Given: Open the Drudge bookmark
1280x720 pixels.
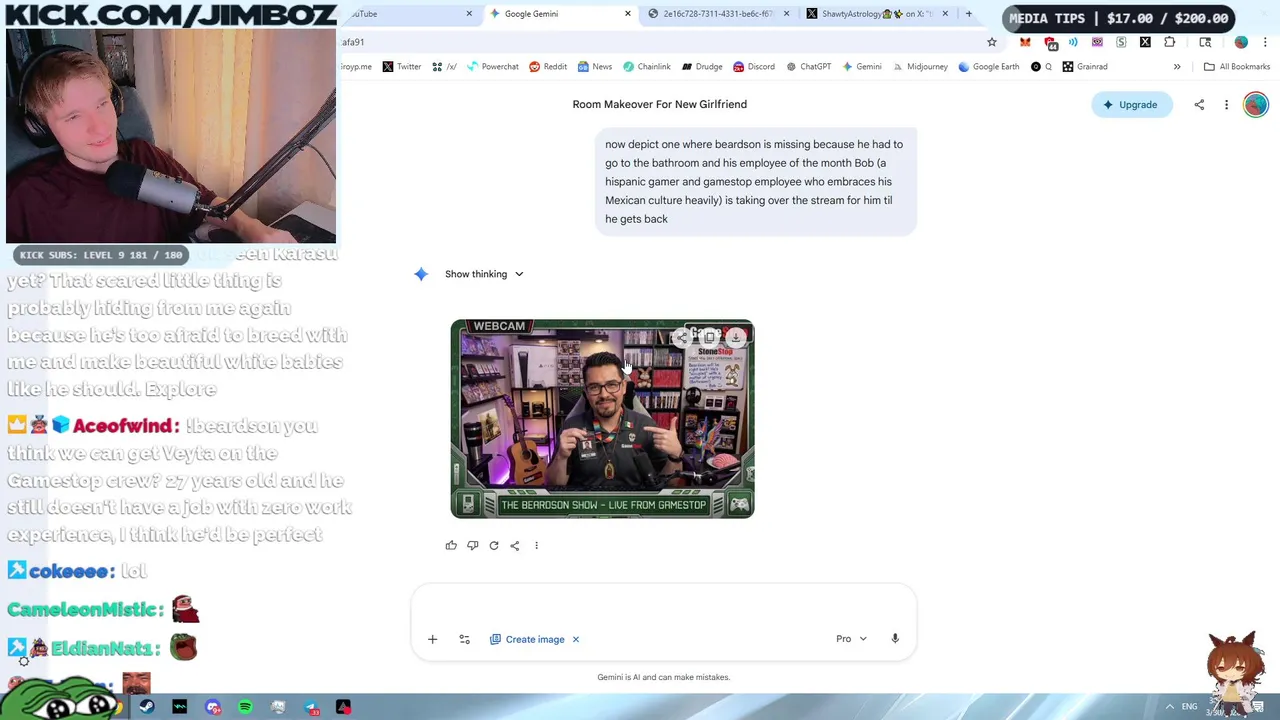Looking at the screenshot, I should click(x=702, y=67).
